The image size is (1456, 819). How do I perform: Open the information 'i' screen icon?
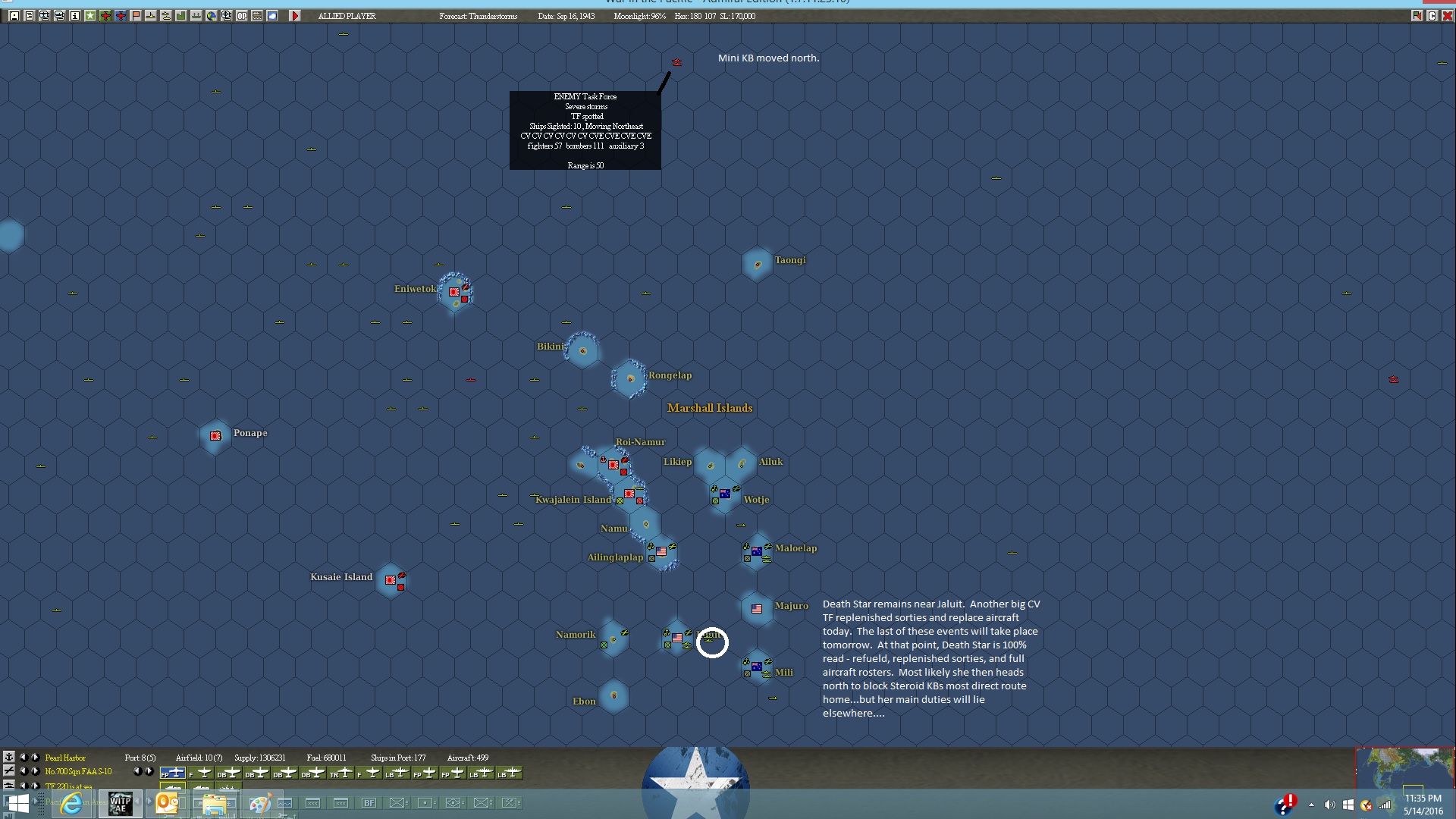tap(75, 16)
